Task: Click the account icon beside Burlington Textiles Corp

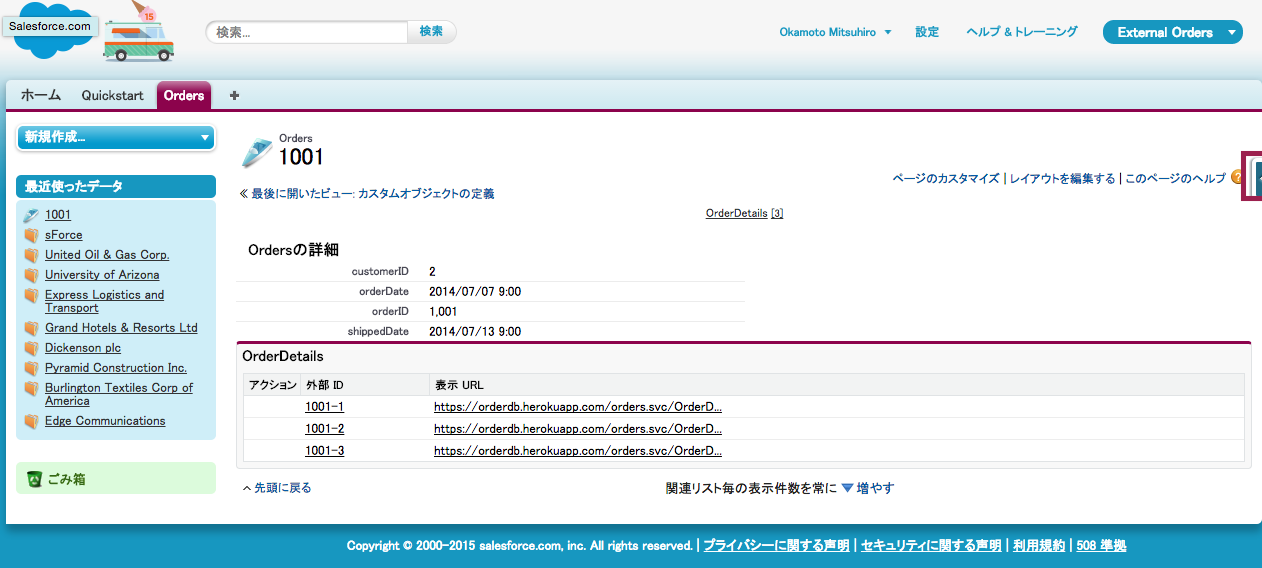Action: [31, 389]
